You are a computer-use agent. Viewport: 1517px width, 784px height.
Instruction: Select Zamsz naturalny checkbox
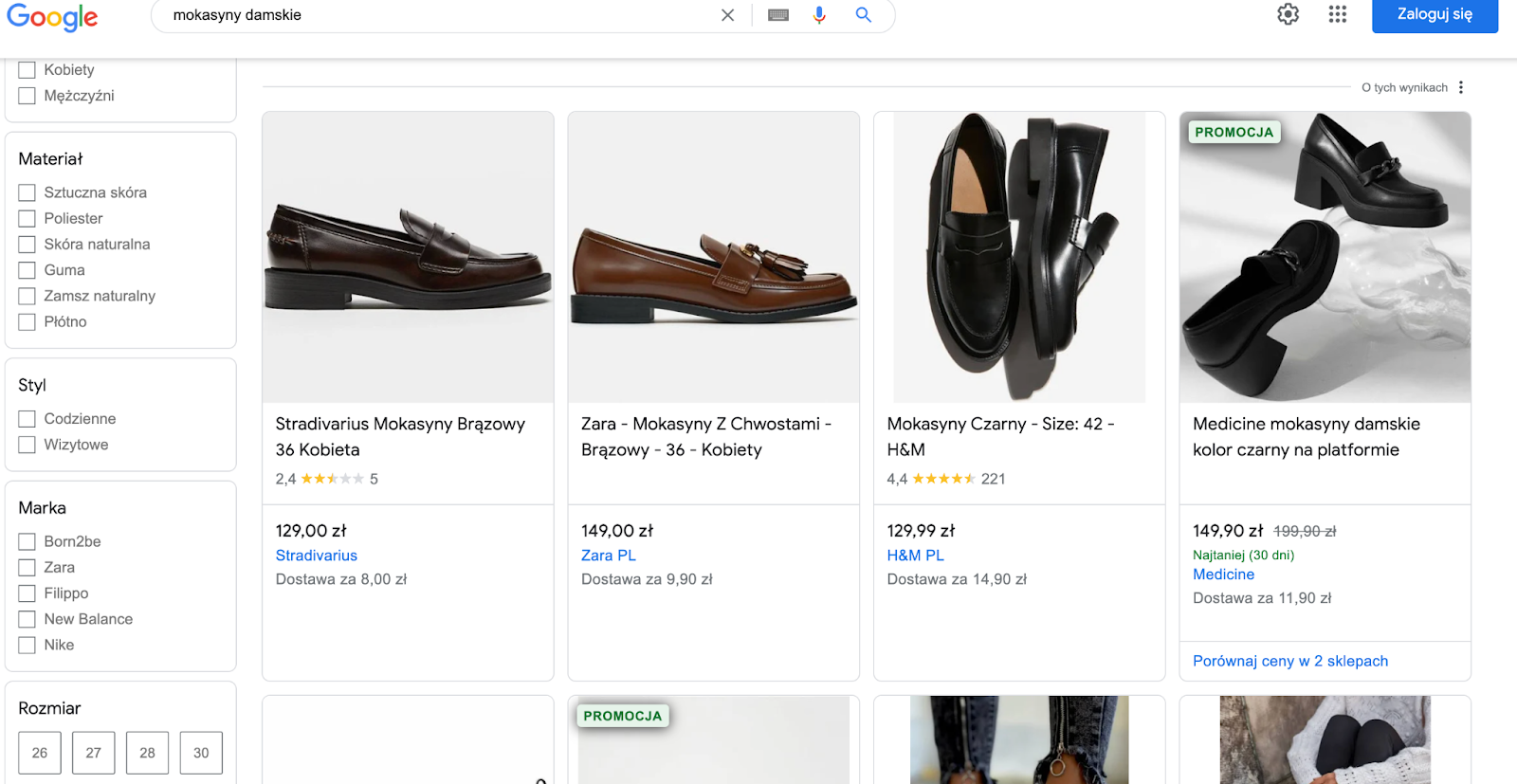pos(27,297)
